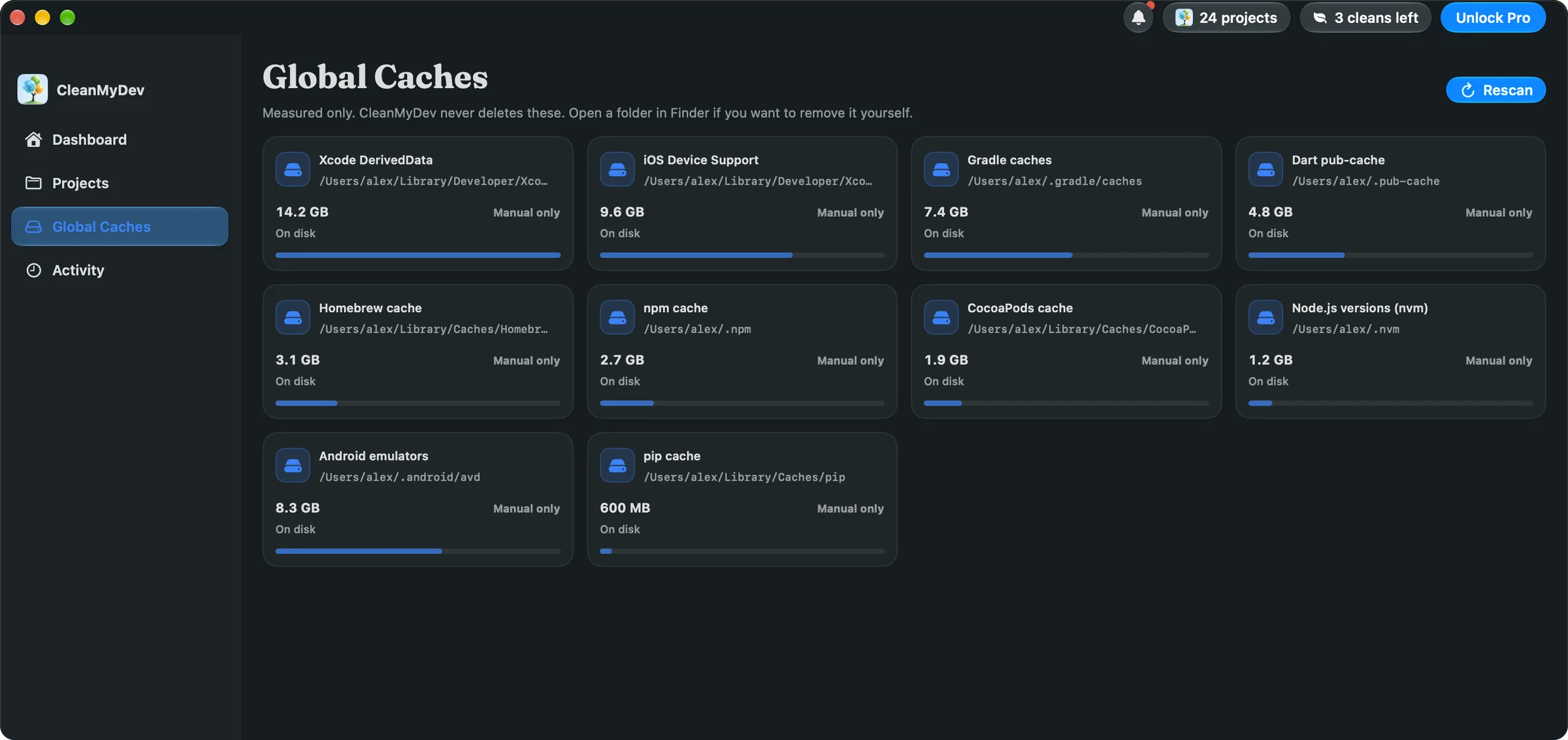Click the Dashboard house icon
The height and width of the screenshot is (740, 1568).
pyautogui.click(x=33, y=139)
